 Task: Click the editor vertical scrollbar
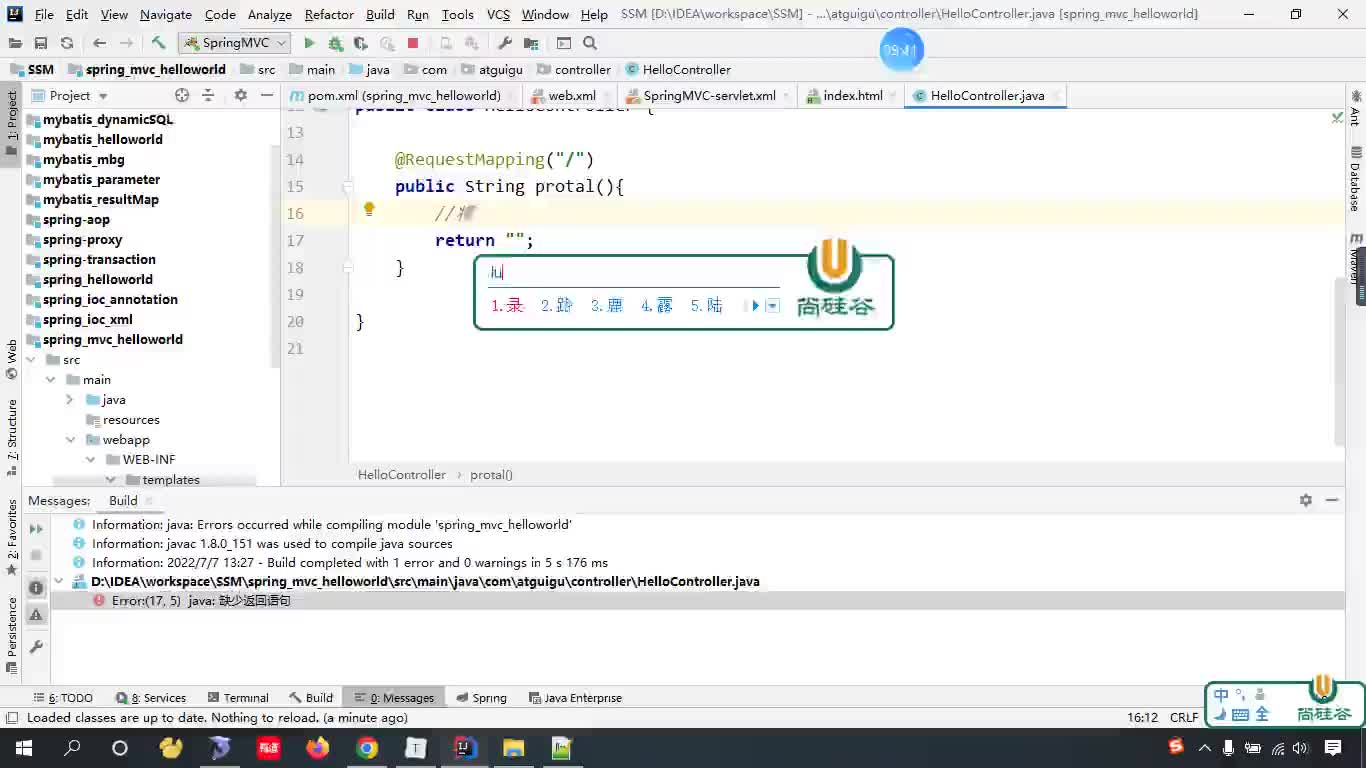(1339, 360)
